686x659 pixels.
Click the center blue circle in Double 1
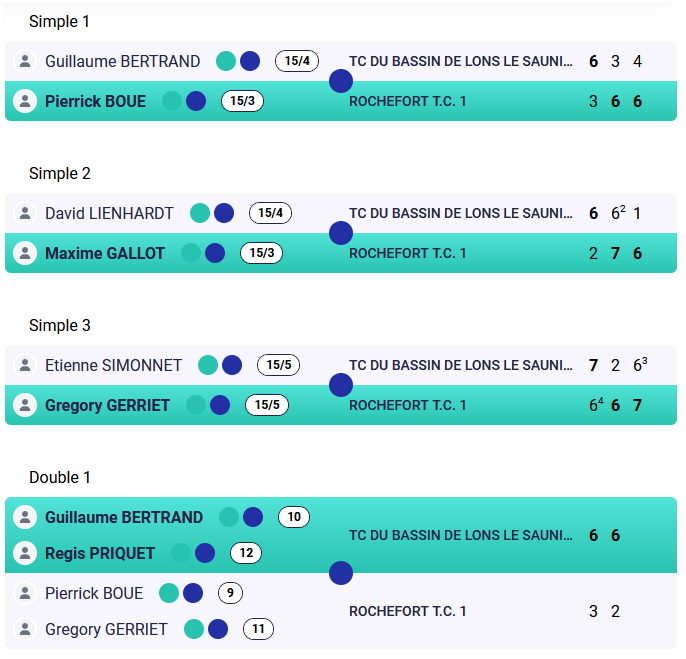341,573
